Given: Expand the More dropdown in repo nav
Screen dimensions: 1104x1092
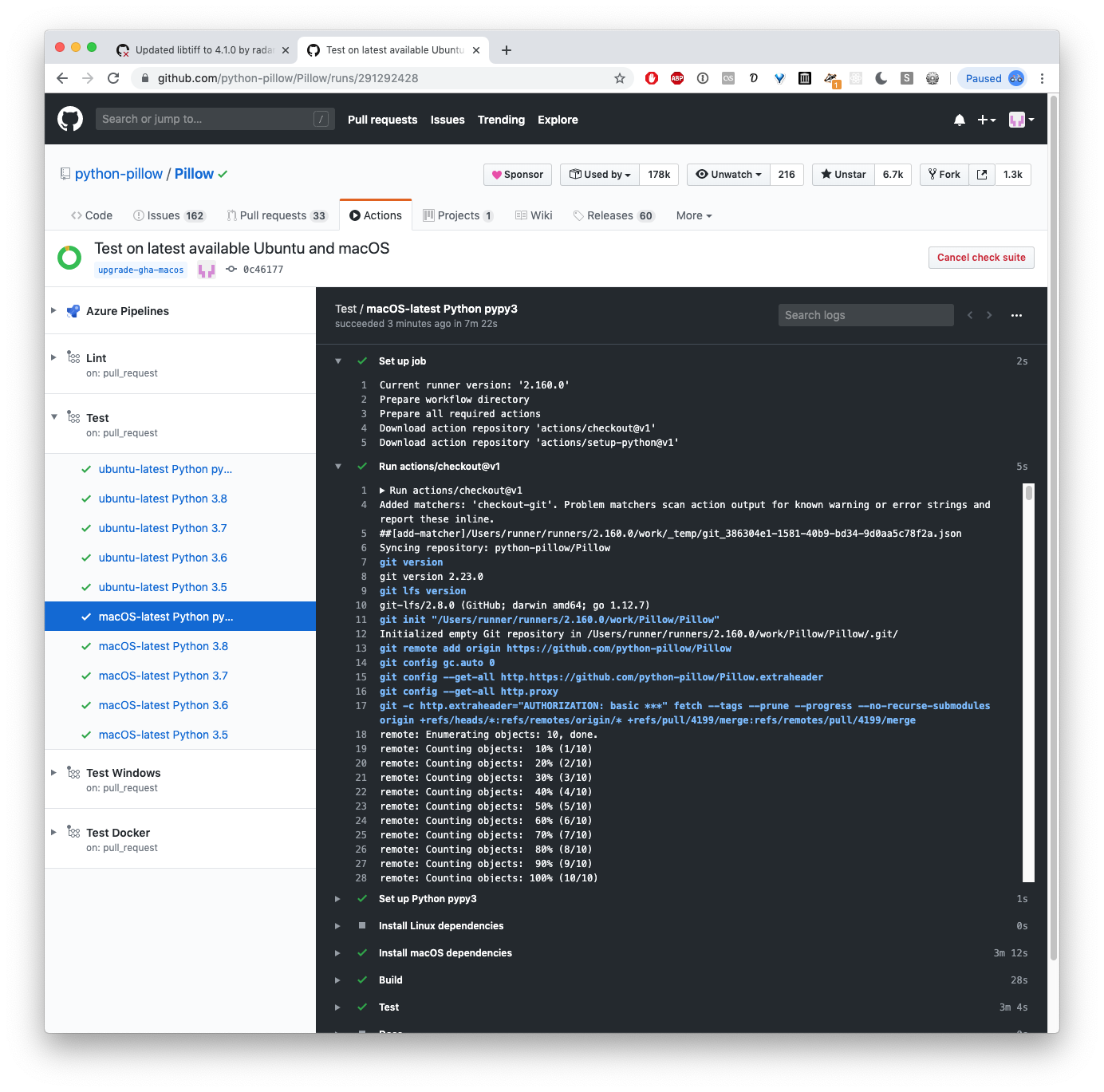Looking at the screenshot, I should tap(694, 215).
